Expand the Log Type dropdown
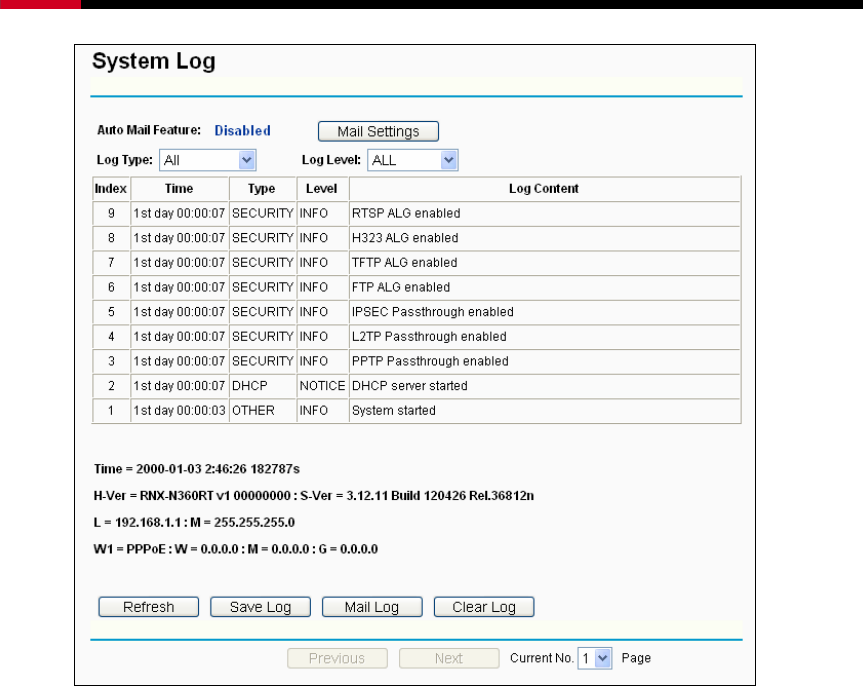This screenshot has width=863, height=686. tap(207, 160)
